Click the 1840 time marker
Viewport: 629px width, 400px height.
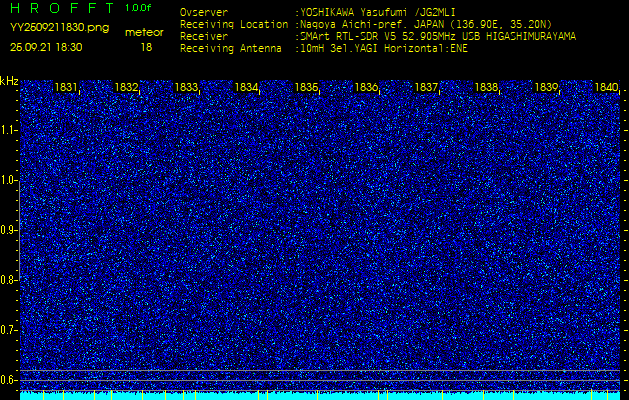pyautogui.click(x=606, y=88)
